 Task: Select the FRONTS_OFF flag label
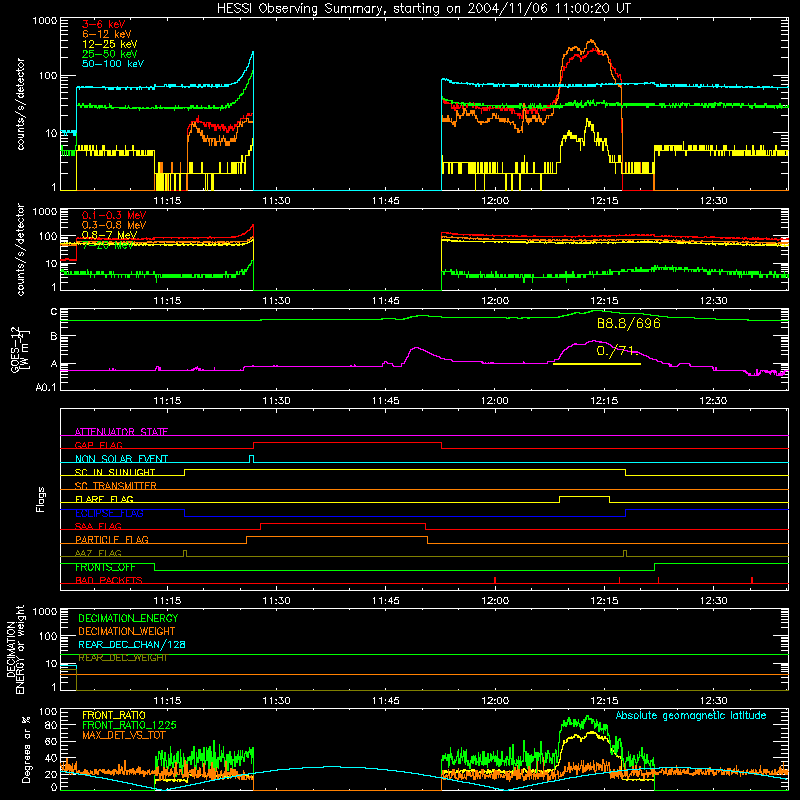tap(105, 567)
